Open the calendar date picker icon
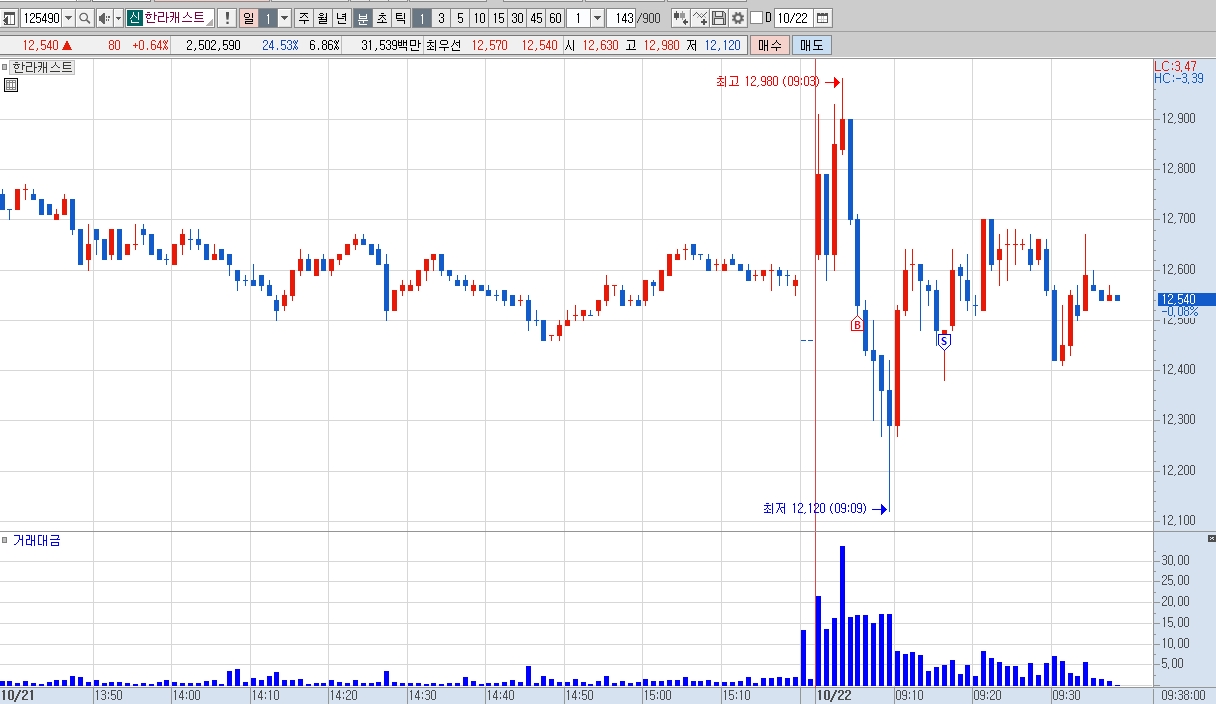 click(x=822, y=18)
